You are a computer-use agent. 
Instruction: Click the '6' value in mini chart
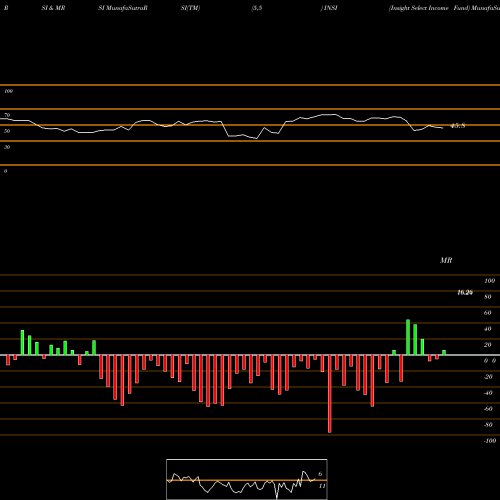320,474
